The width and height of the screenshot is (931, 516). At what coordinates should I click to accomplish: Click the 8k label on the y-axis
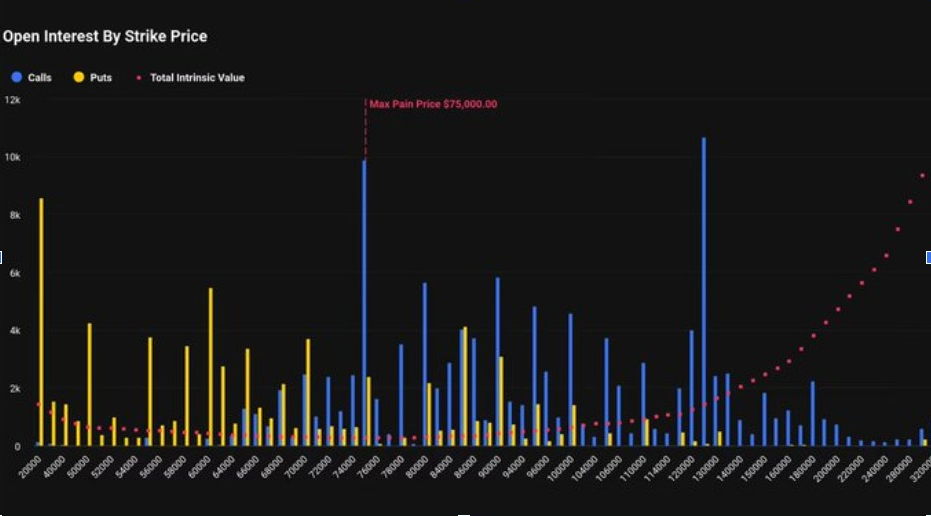click(15, 215)
